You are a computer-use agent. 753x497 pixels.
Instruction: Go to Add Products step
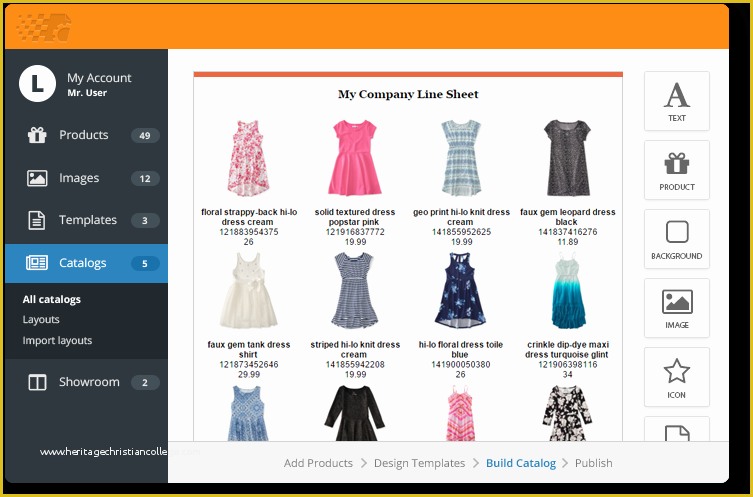click(x=318, y=463)
